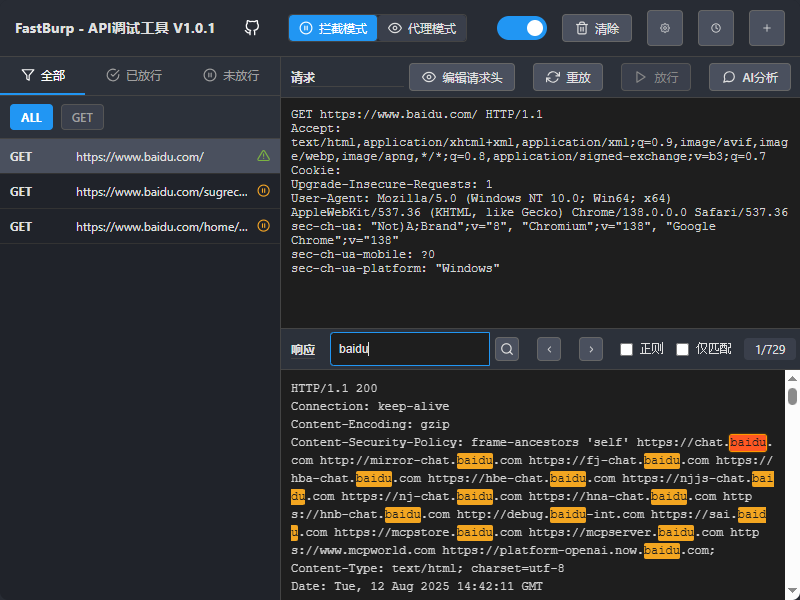This screenshot has height=600, width=800.
Task: Click 编辑请求头 edit headers button
Action: [x=462, y=77]
